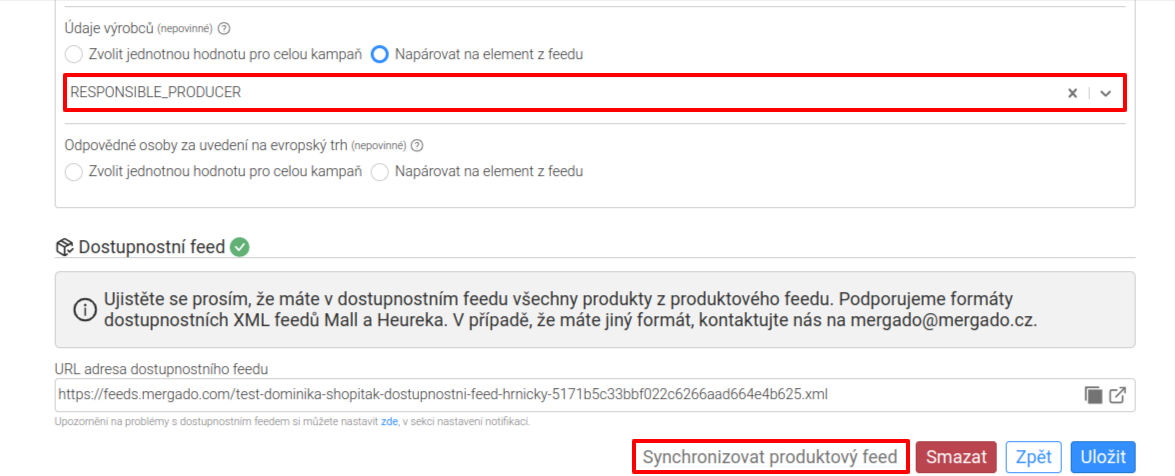Select Napárovat na element under Údaje výrobců
The image size is (1175, 476).
(x=381, y=55)
